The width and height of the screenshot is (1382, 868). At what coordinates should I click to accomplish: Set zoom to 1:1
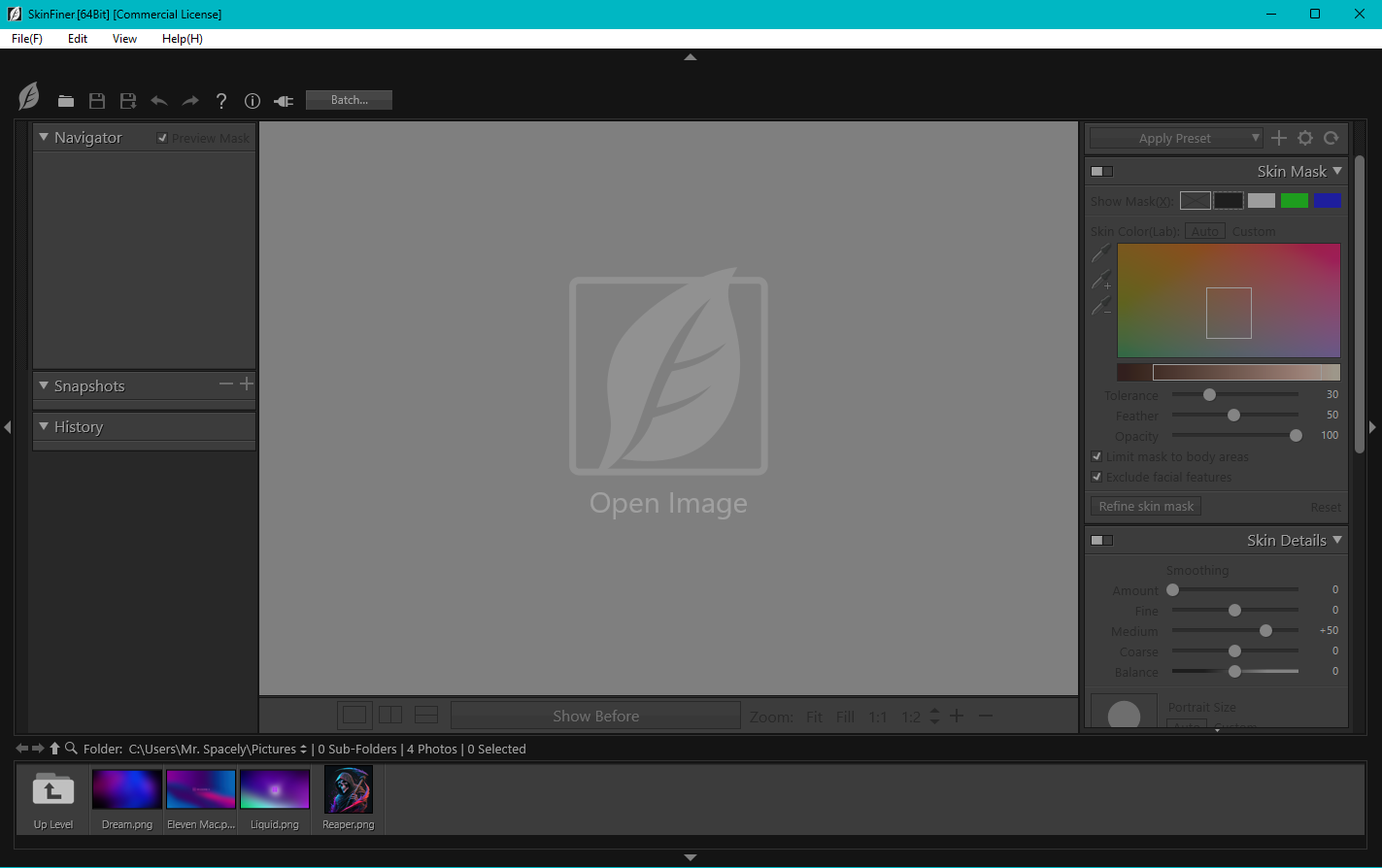tap(878, 717)
